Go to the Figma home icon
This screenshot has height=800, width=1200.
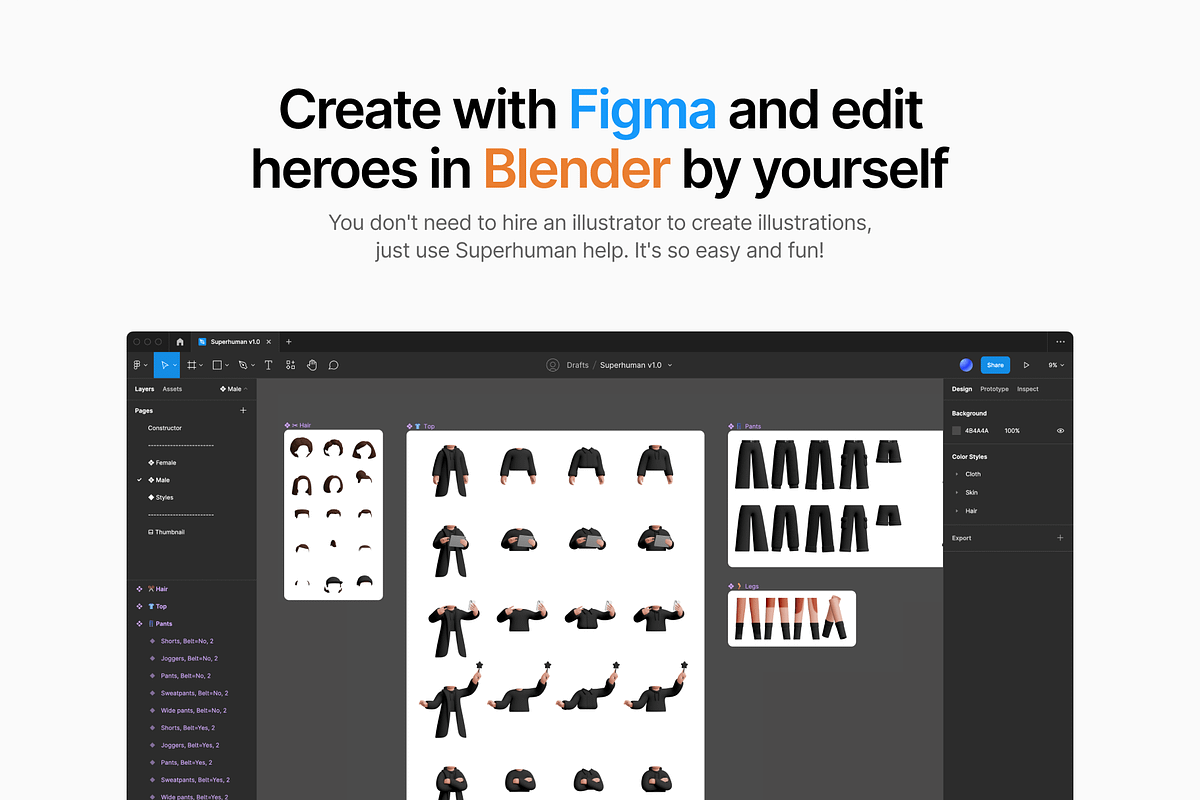tap(180, 341)
